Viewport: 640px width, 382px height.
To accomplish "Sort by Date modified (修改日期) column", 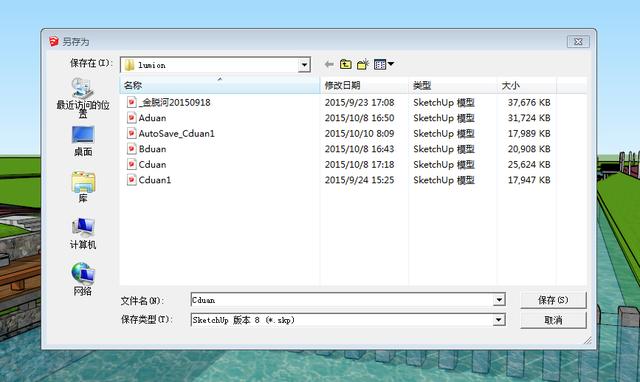I will click(364, 85).
